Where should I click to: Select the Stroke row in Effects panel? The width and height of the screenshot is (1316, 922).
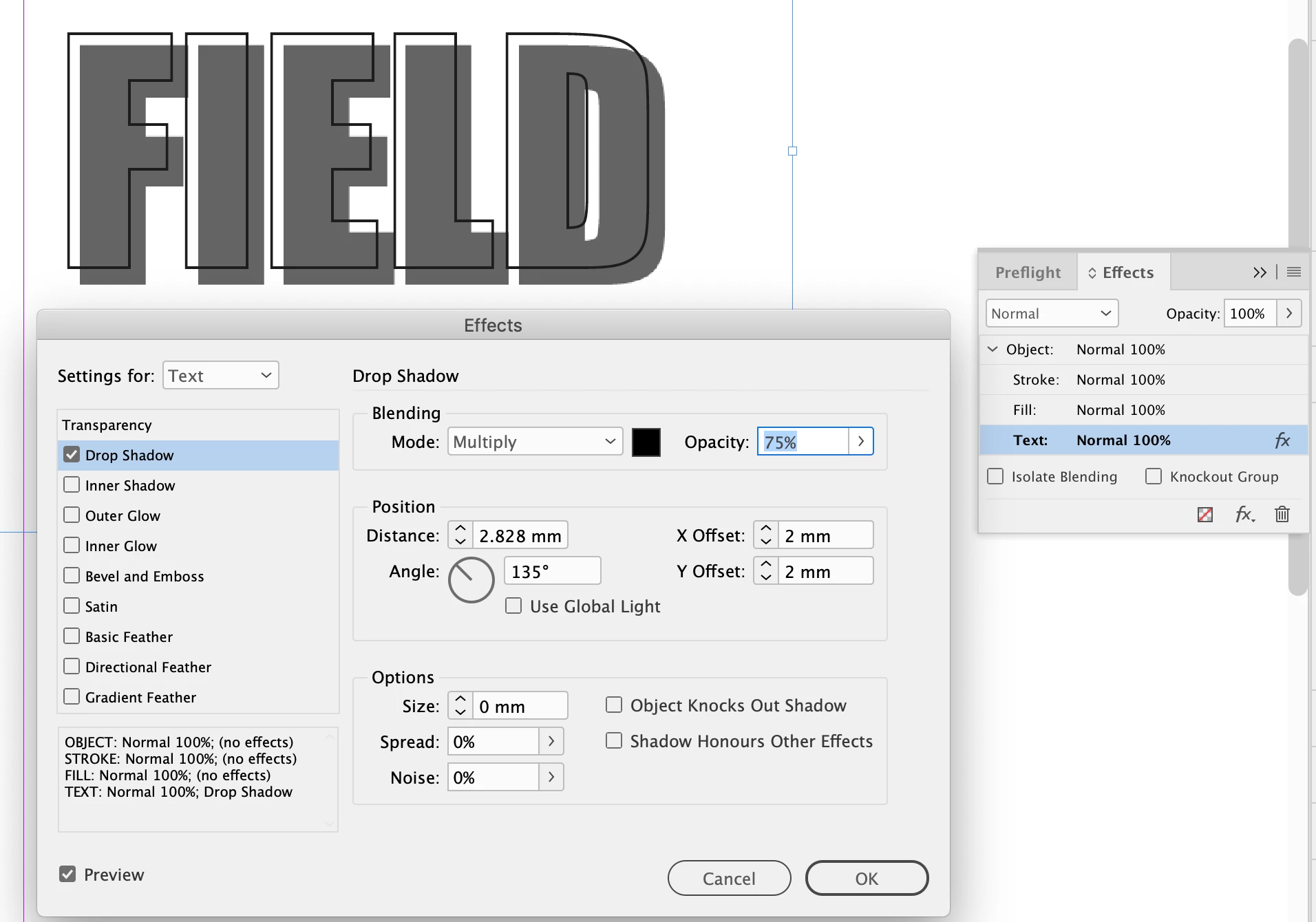pyautogui.click(x=1143, y=380)
